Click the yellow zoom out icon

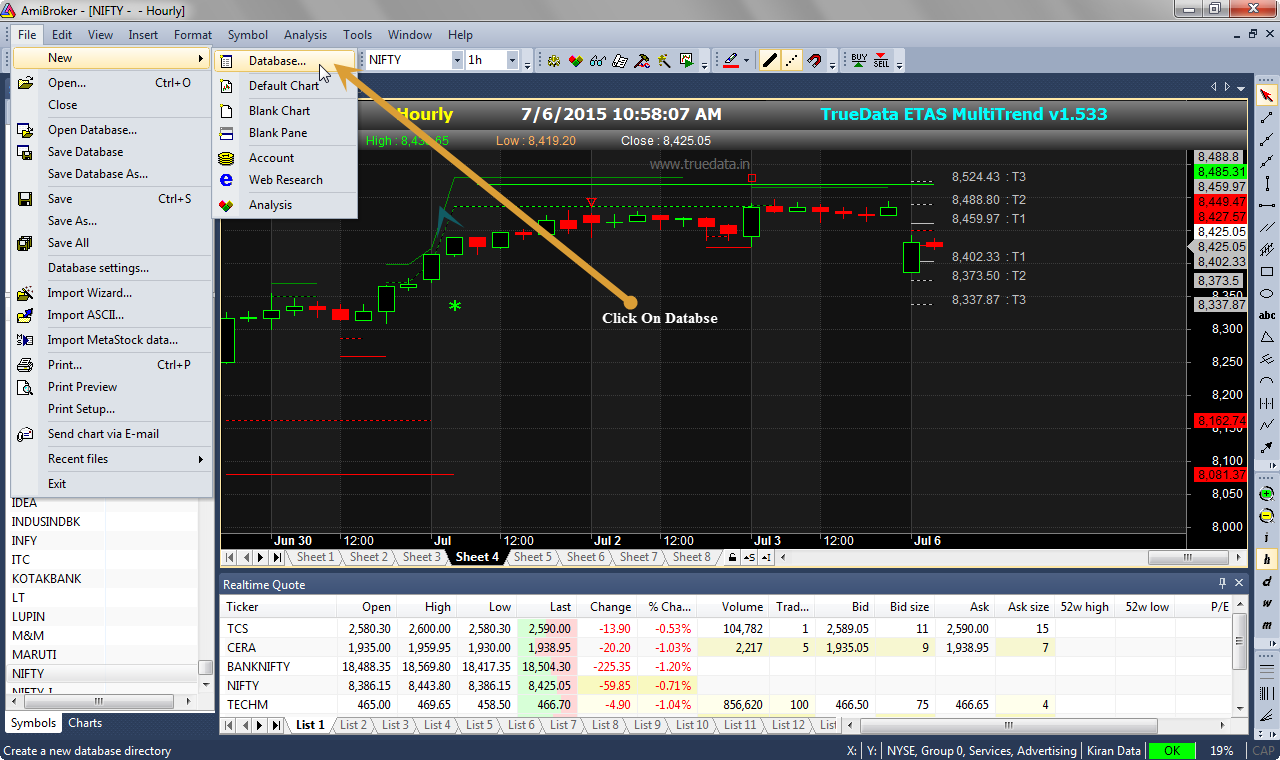coord(1267,516)
